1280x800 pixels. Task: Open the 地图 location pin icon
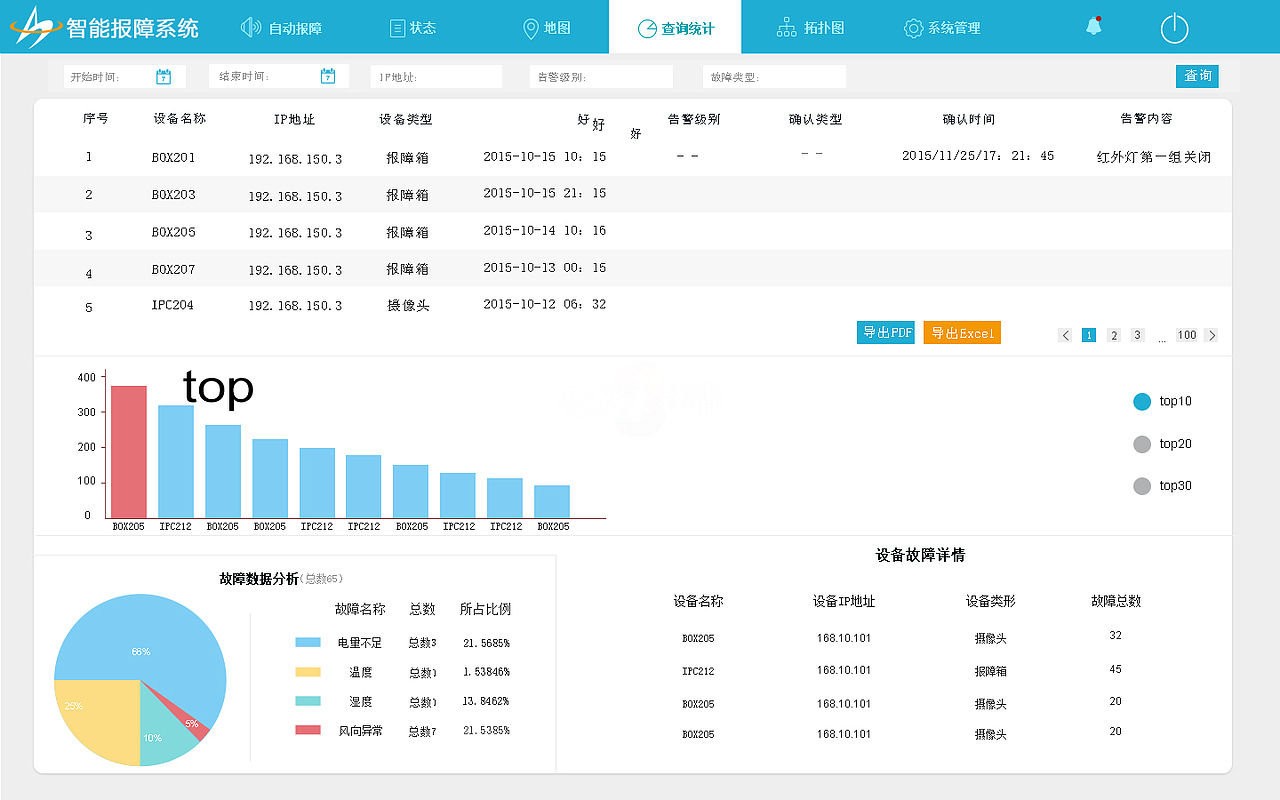[531, 26]
